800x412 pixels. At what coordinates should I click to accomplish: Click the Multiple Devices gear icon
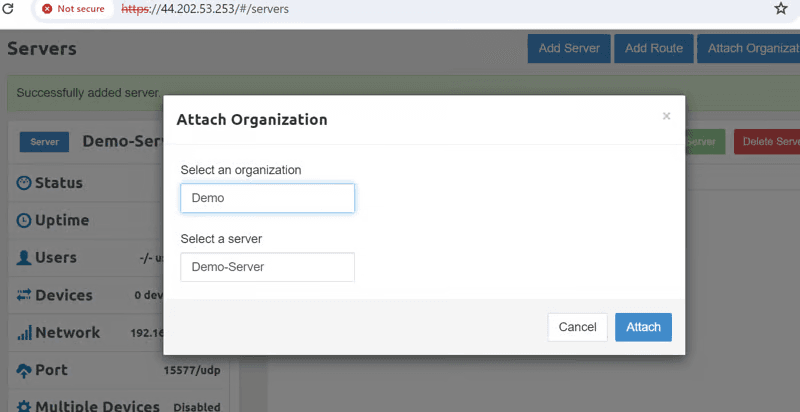coord(24,406)
